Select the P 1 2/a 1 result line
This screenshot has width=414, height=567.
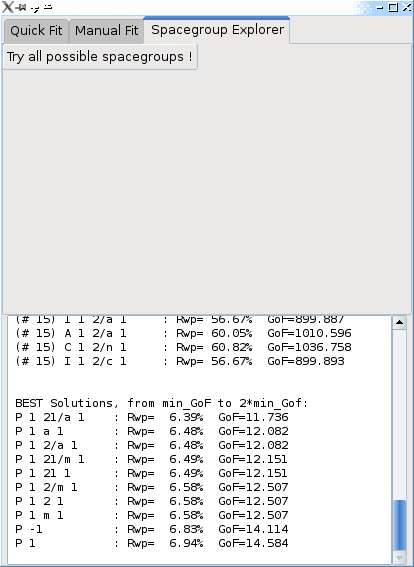152,446
